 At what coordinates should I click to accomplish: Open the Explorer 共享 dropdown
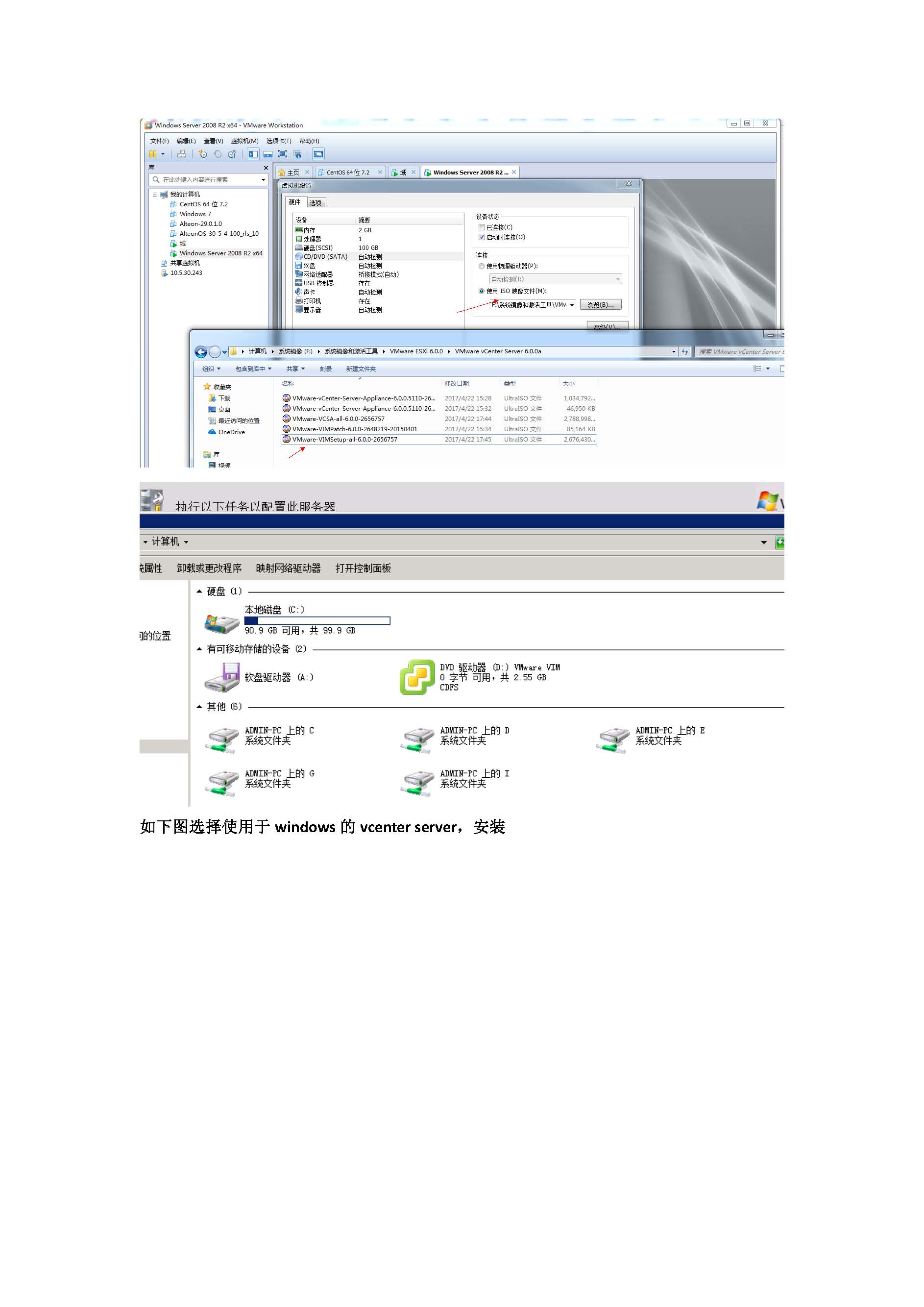pos(295,369)
